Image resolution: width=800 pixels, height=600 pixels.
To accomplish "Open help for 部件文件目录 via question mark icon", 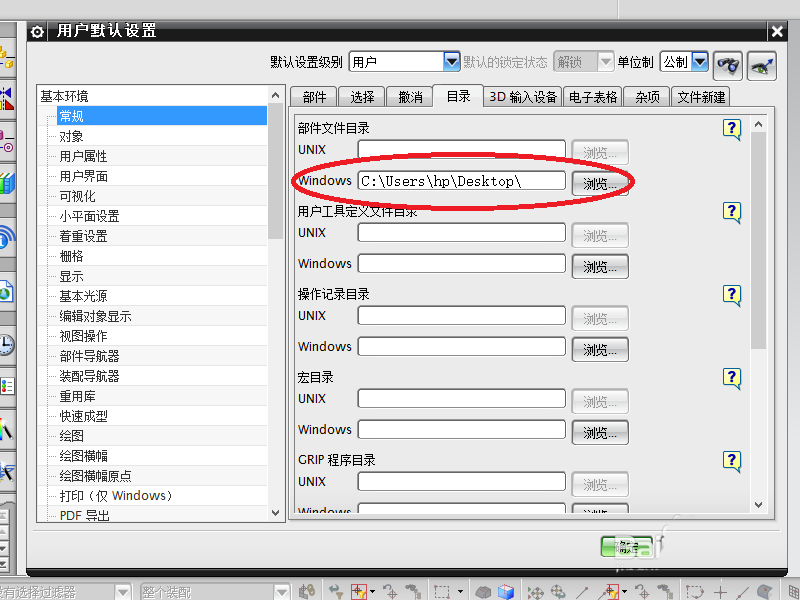I will click(x=731, y=129).
